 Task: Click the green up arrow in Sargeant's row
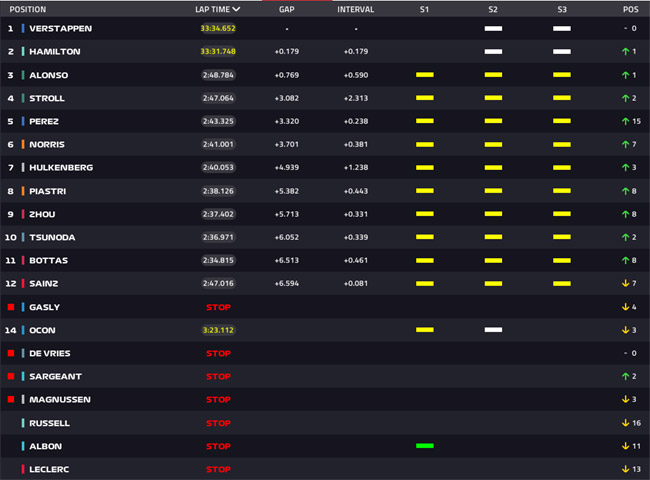626,376
